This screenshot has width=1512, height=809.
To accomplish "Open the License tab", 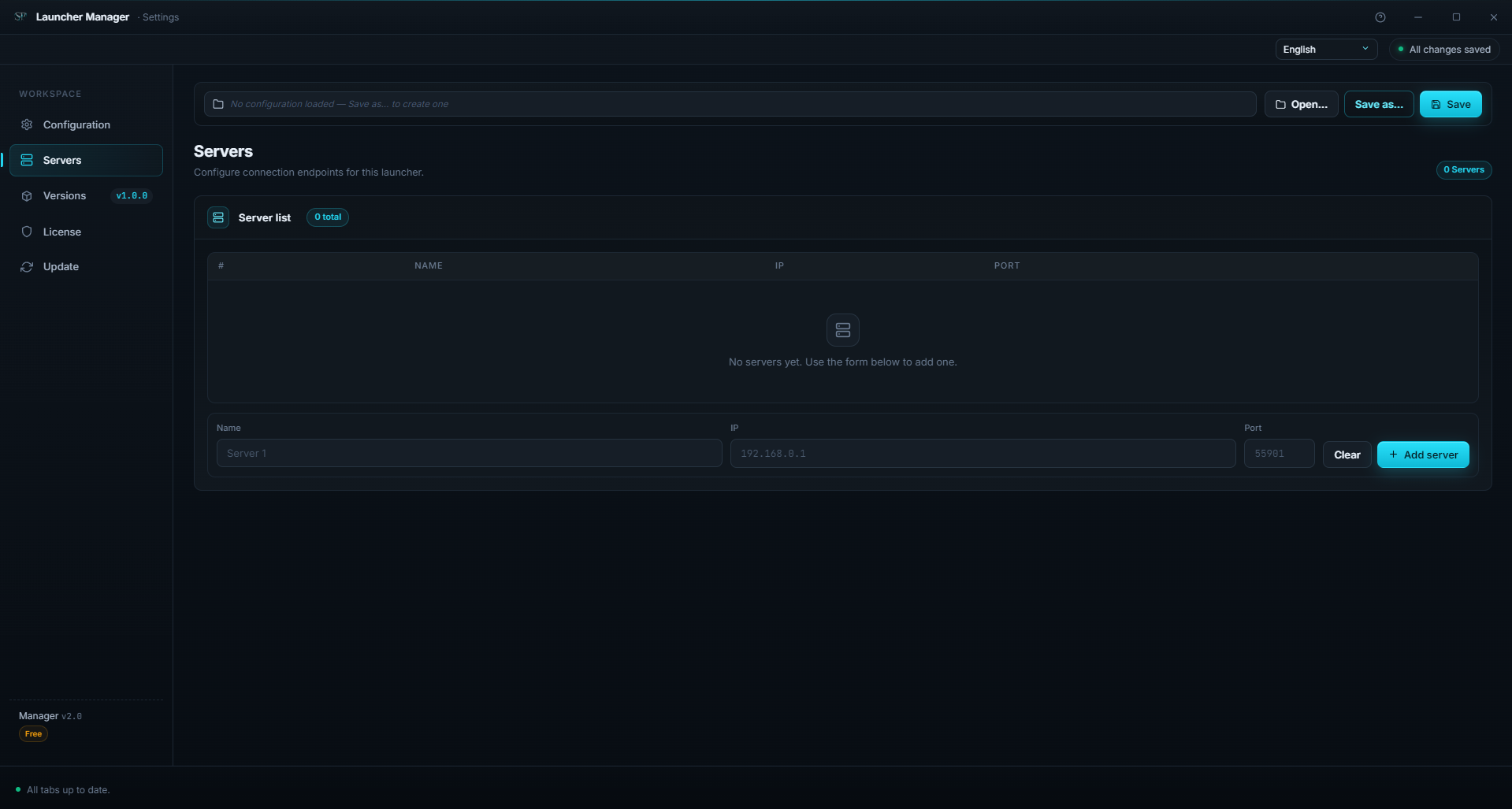I will (86, 232).
